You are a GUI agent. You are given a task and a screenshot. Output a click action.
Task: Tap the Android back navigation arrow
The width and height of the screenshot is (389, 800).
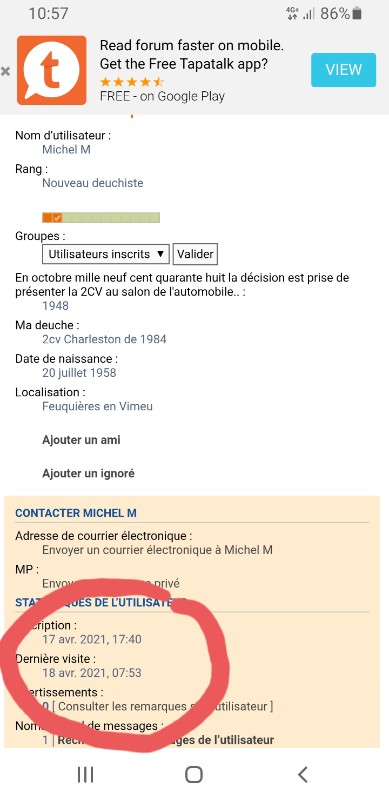pos(303,774)
